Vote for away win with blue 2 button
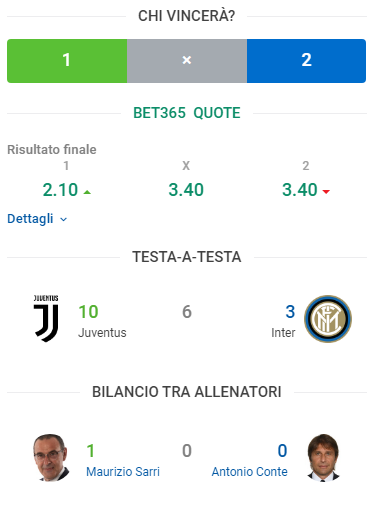This screenshot has width=377, height=505. click(306, 61)
